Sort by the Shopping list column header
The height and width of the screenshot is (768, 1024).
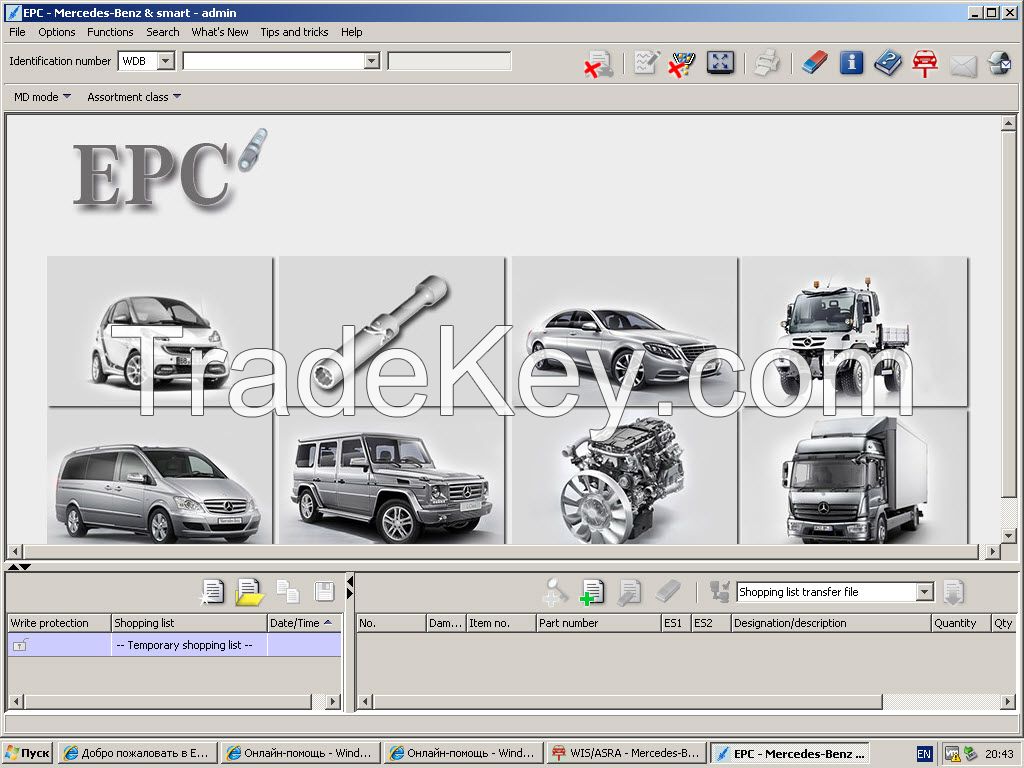click(x=189, y=623)
